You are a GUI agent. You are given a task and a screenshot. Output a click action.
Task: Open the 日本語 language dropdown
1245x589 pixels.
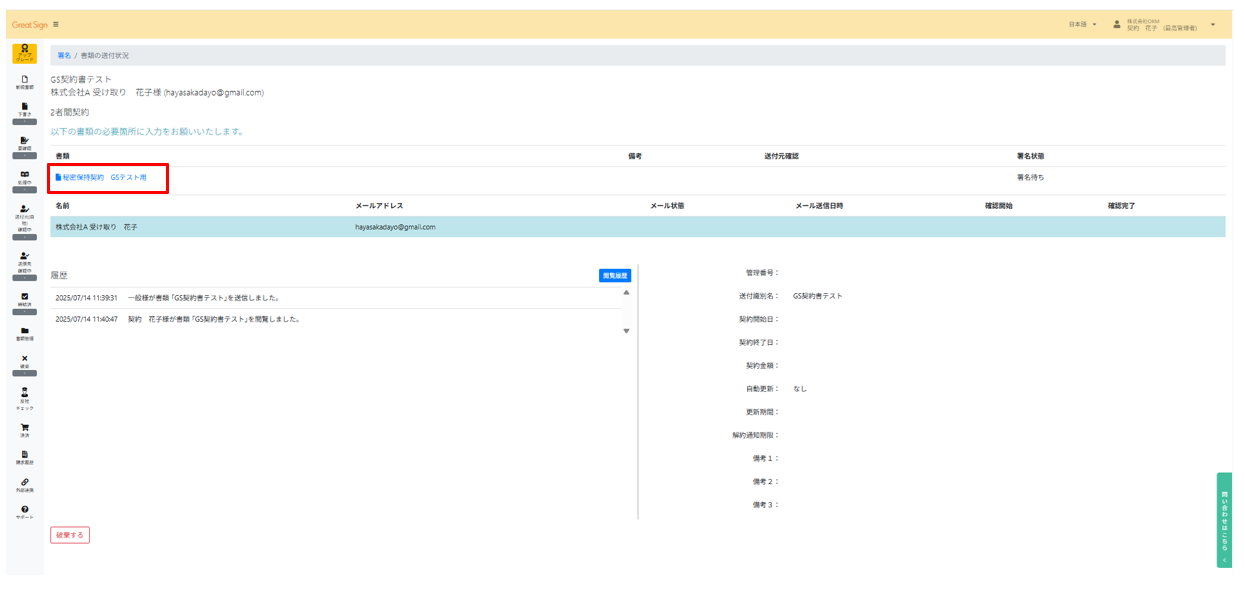coord(1080,21)
